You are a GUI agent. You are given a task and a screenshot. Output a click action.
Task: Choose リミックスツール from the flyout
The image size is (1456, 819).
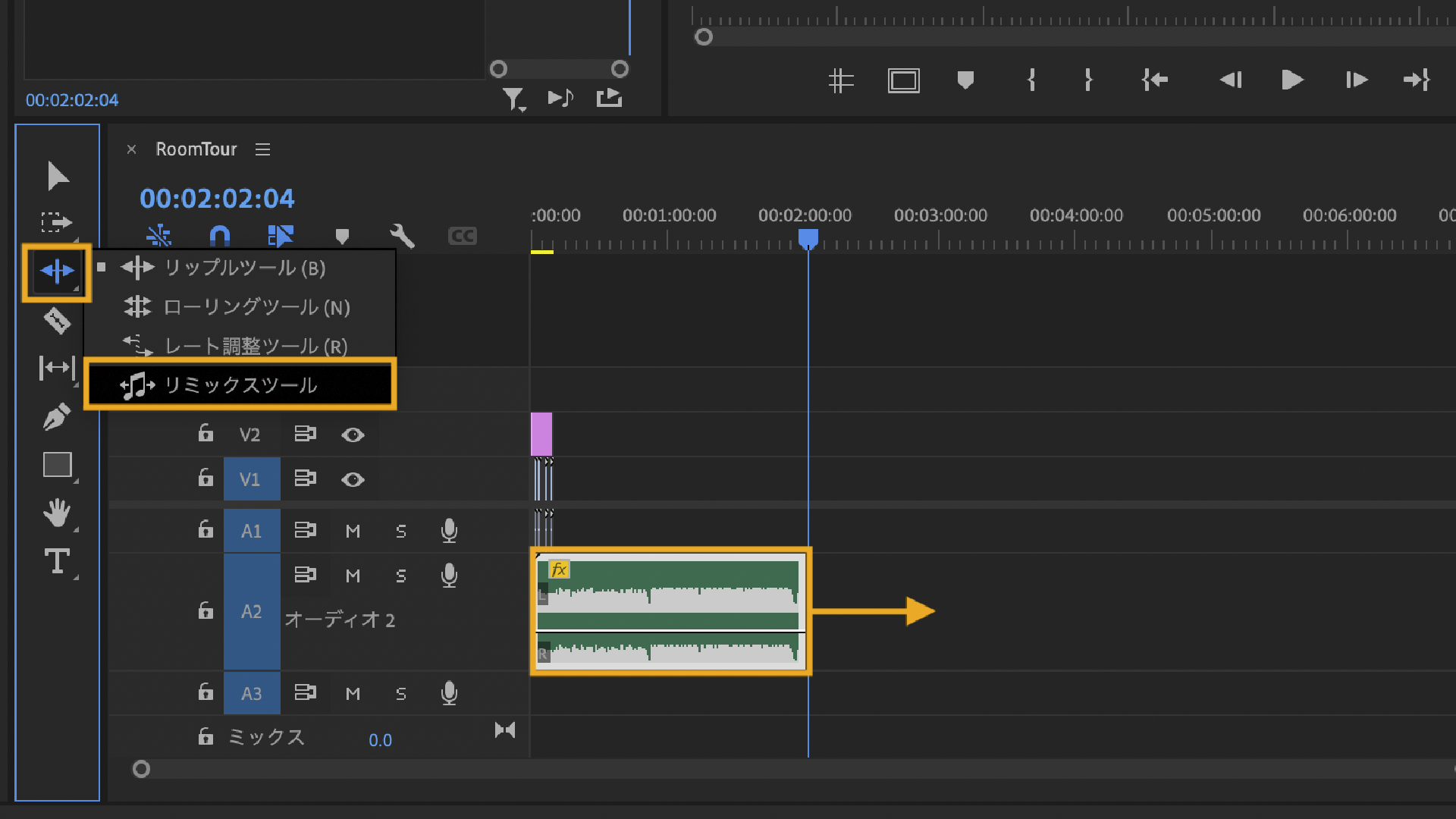pos(240,385)
